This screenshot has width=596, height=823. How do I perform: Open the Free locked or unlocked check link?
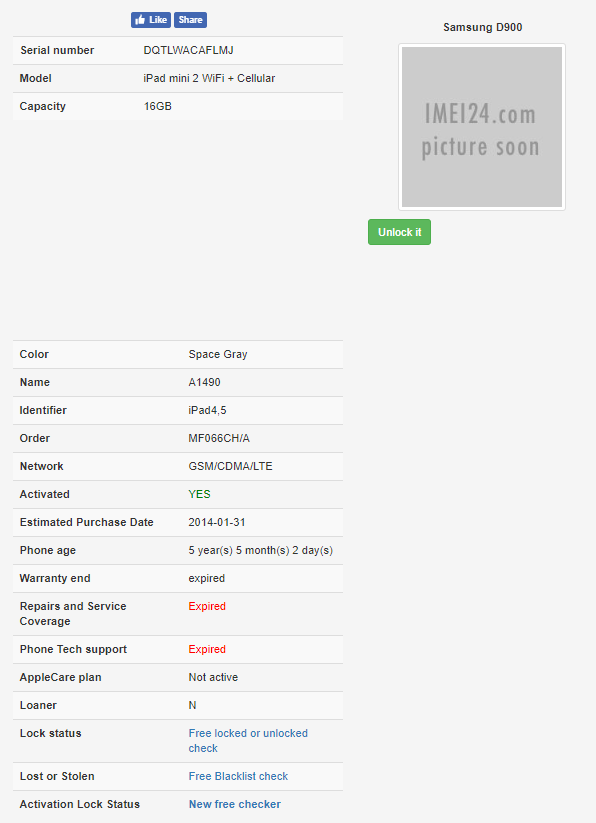(x=248, y=741)
